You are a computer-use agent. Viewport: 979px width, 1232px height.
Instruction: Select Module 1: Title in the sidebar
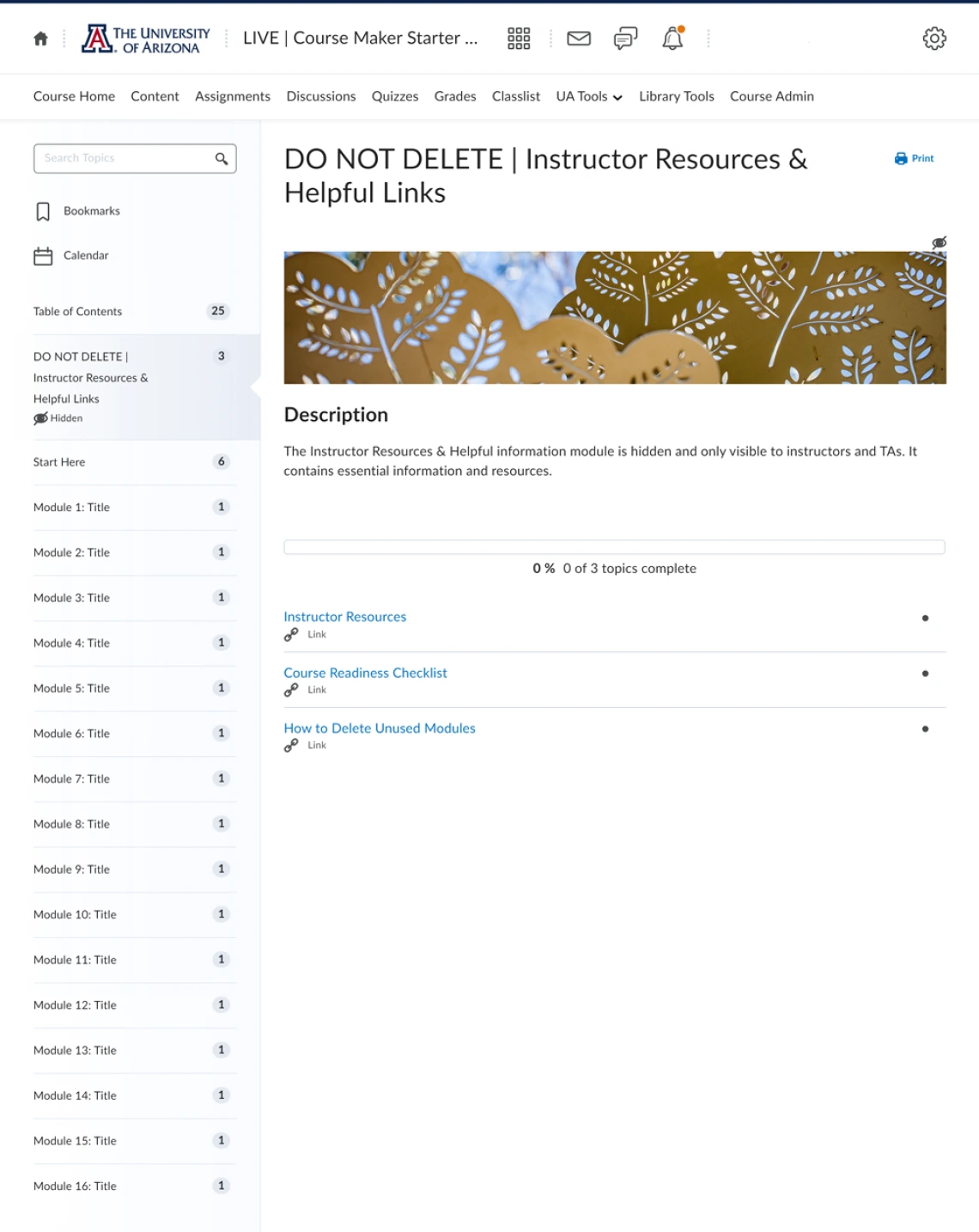pyautogui.click(x=135, y=508)
